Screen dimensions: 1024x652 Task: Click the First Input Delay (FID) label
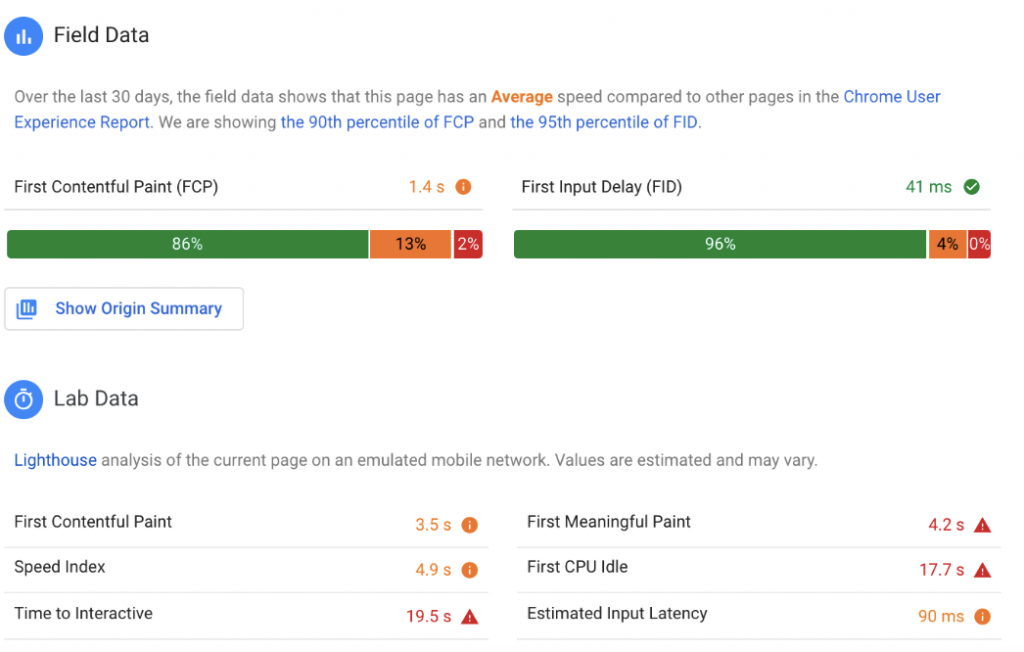pos(601,187)
